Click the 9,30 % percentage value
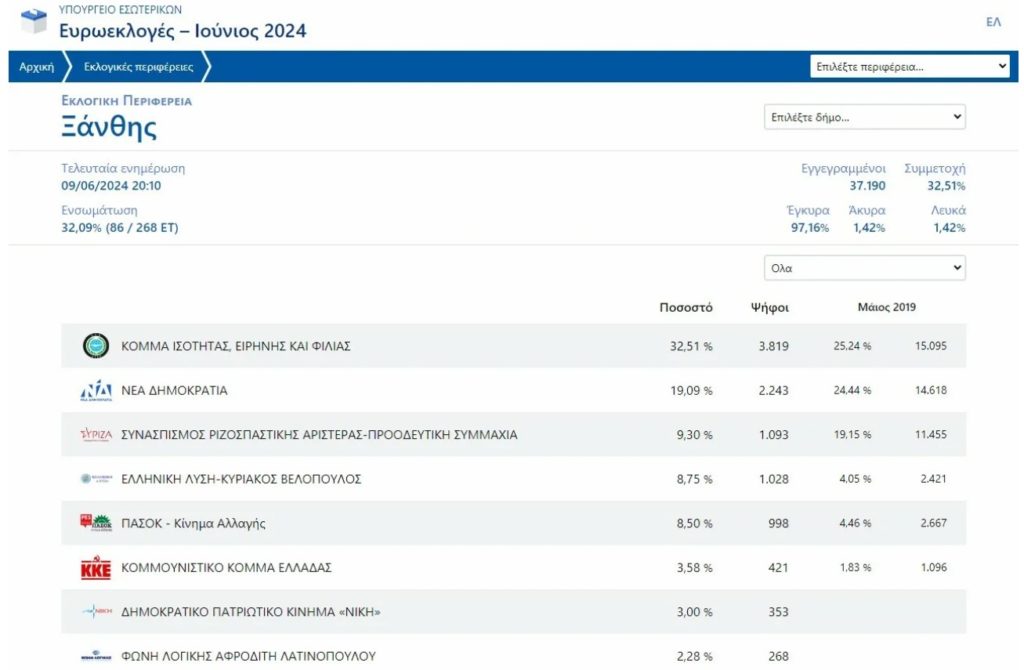Viewport: 1024px width, 670px height. click(x=694, y=435)
